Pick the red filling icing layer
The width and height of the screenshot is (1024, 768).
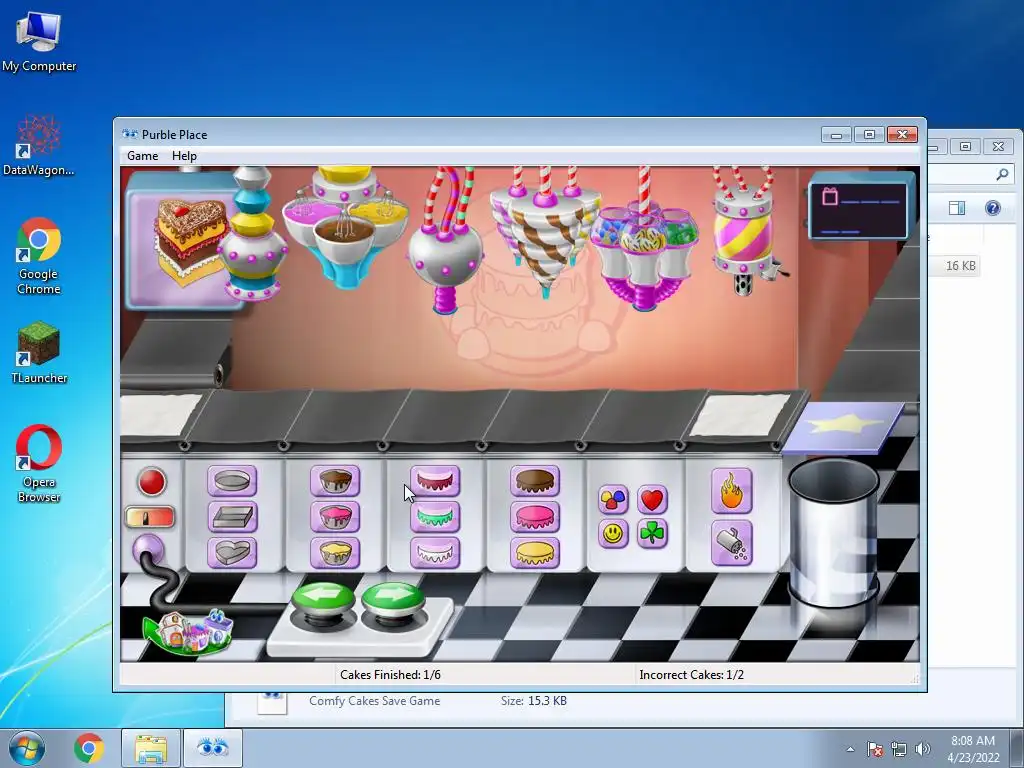pyautogui.click(x=435, y=481)
